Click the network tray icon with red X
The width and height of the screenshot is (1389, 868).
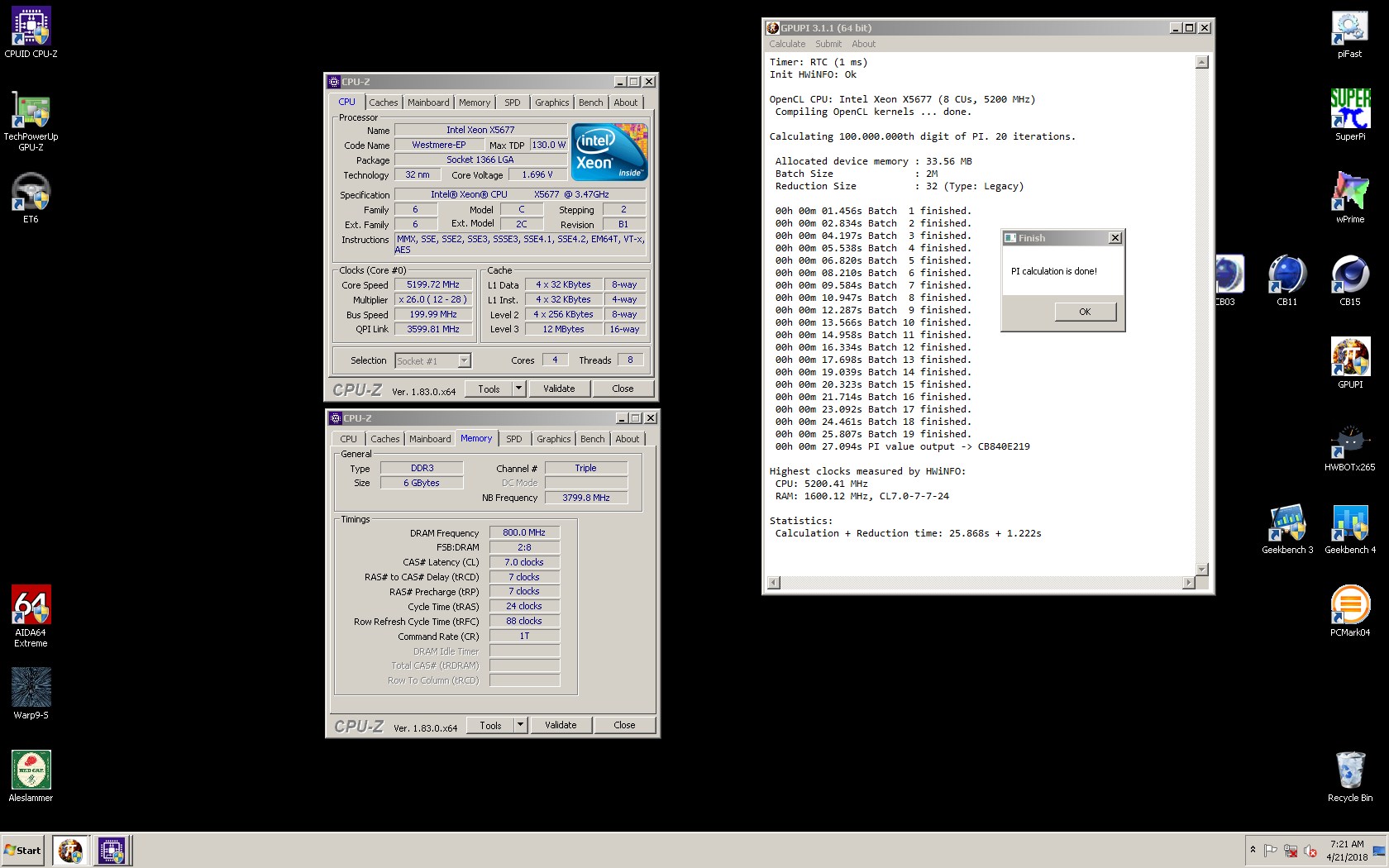point(1291,851)
